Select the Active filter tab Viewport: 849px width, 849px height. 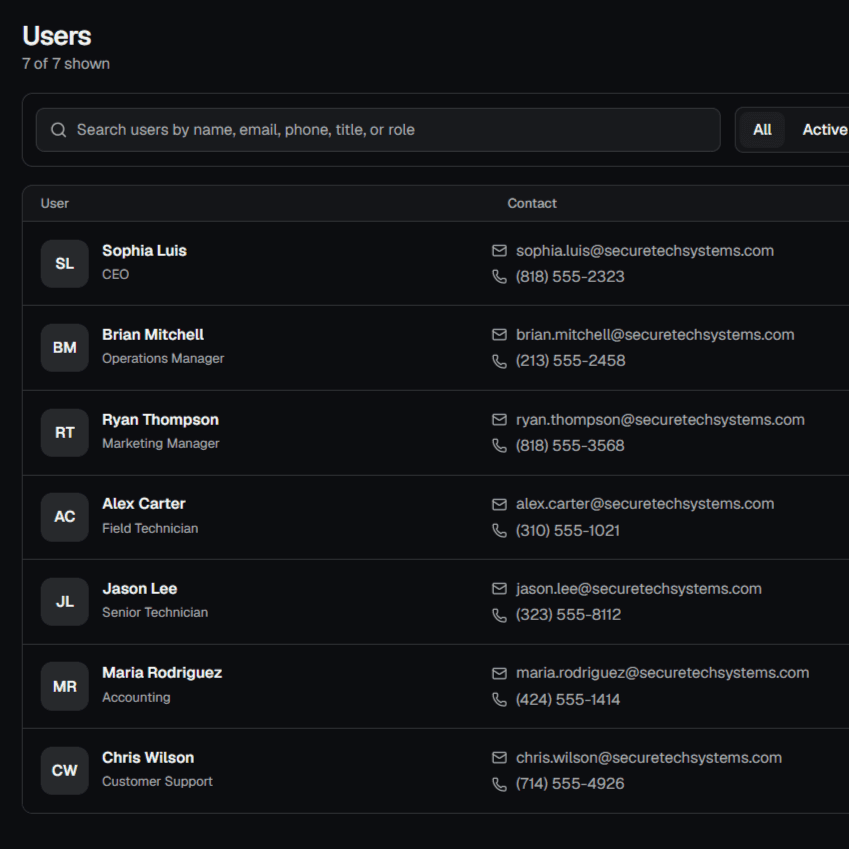(824, 130)
